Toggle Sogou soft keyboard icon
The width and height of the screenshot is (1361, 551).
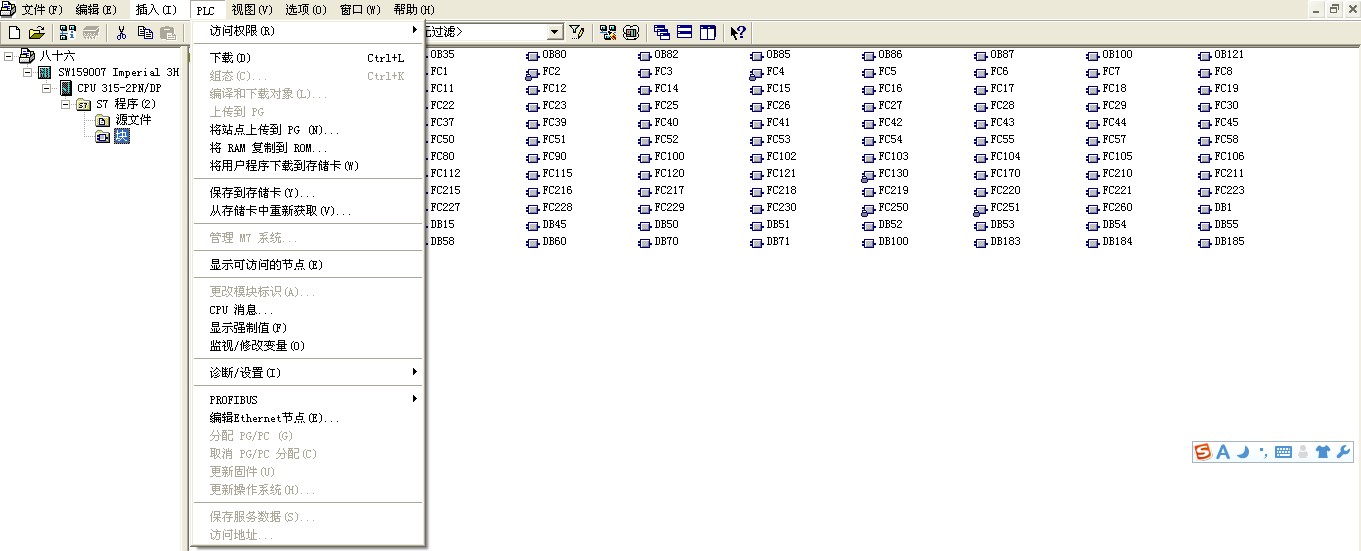coord(1283,452)
